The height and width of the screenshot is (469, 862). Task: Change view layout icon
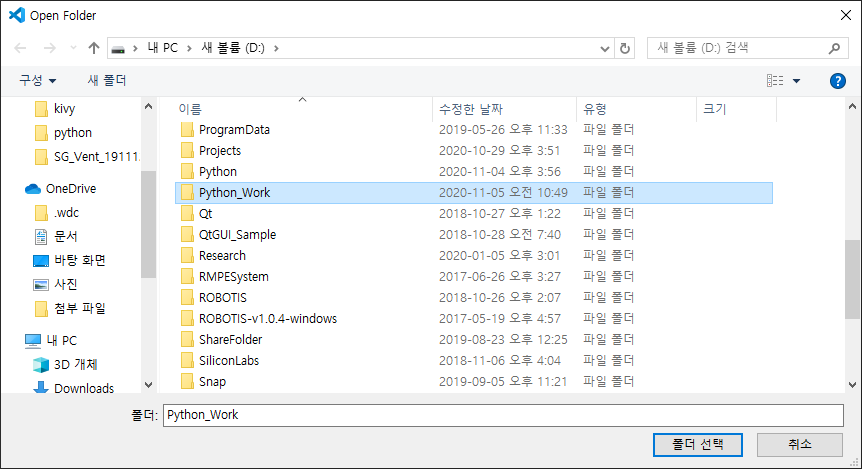(x=775, y=81)
